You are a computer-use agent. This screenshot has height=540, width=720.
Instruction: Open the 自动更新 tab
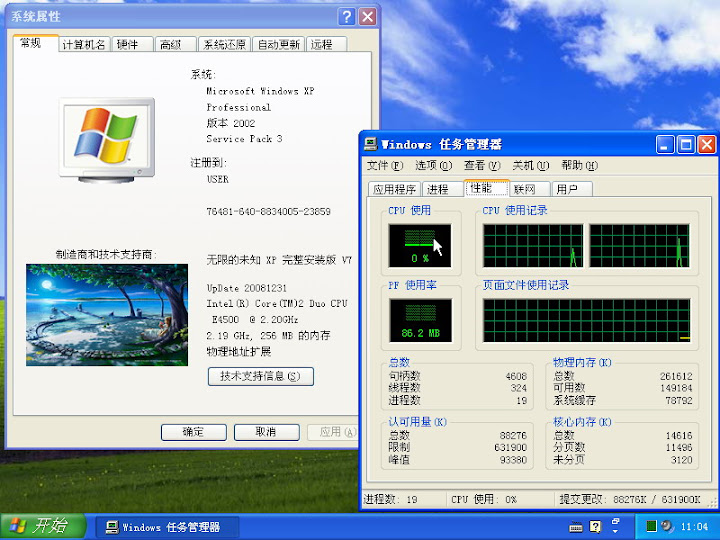tap(278, 45)
